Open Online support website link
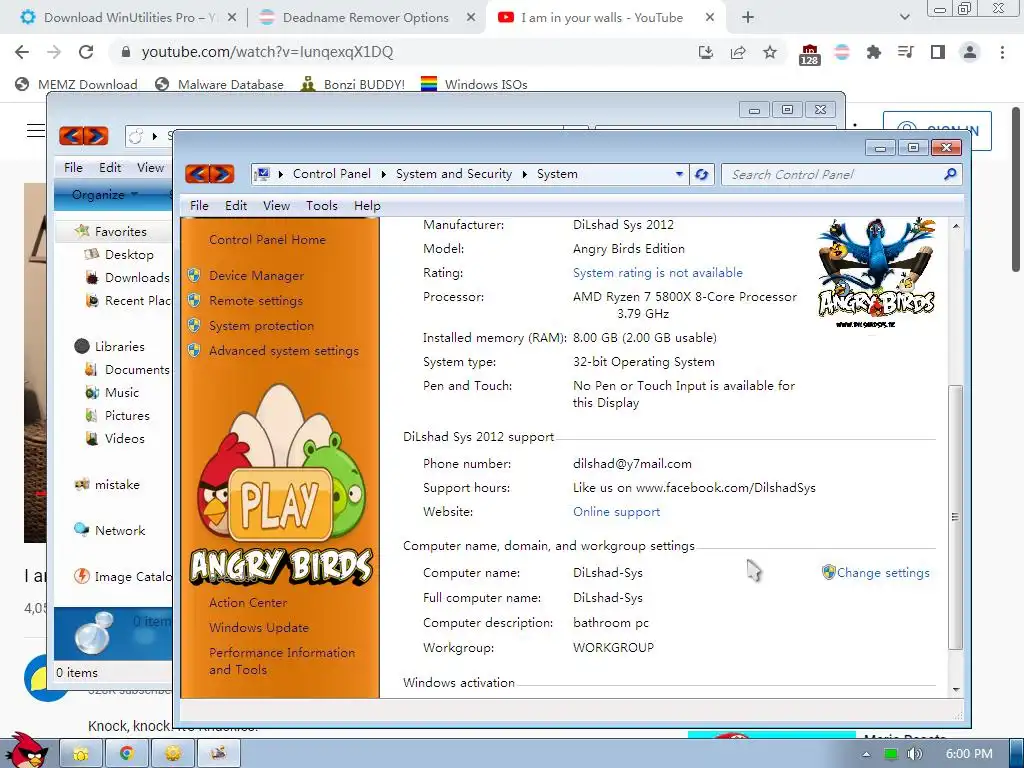The image size is (1024, 768). 616,511
